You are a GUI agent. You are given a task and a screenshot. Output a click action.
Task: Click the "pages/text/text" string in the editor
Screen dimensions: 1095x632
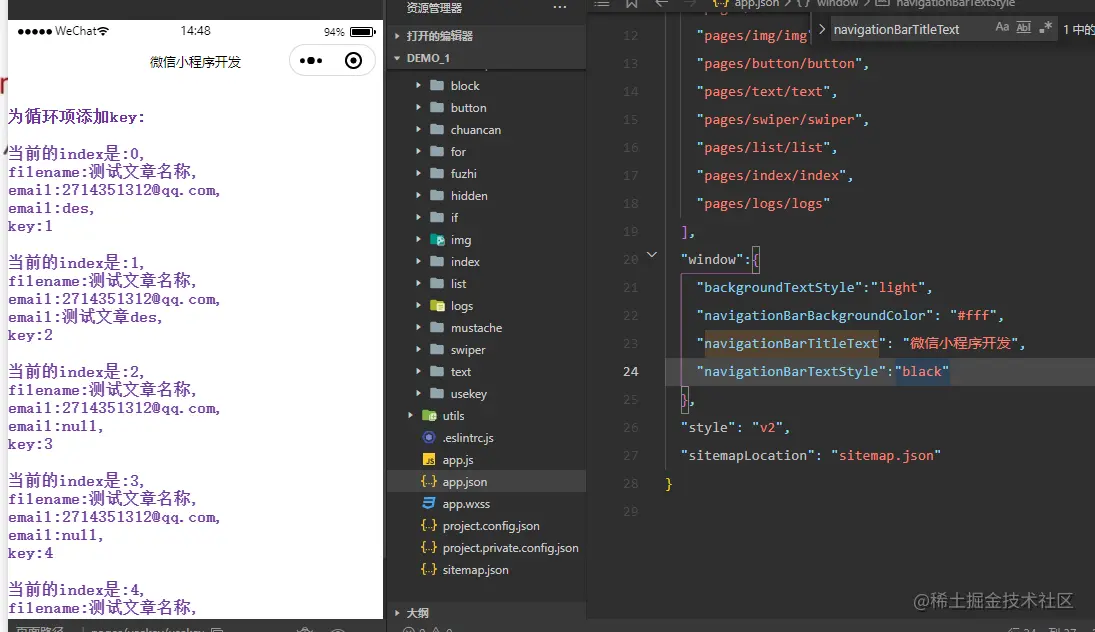[x=763, y=91]
